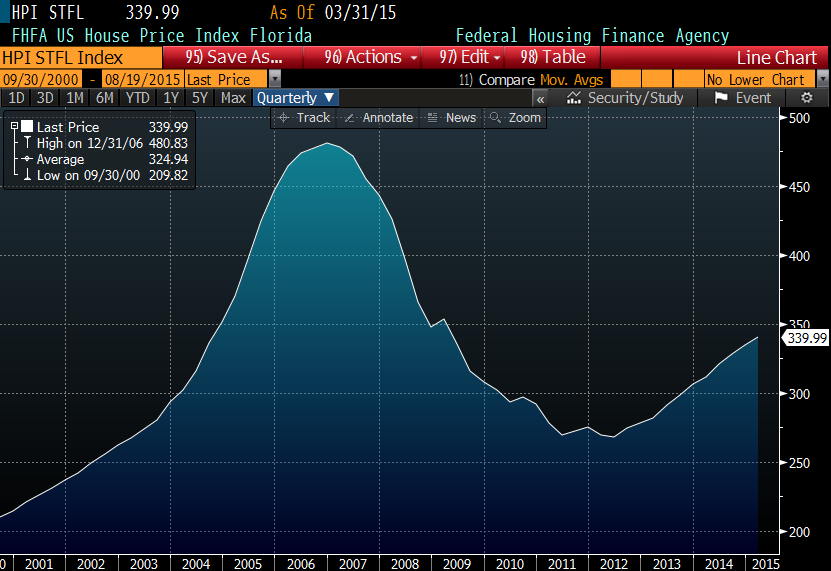Collapse the Last Price legend tree
Viewport: 831px width, 571px height.
point(14,127)
